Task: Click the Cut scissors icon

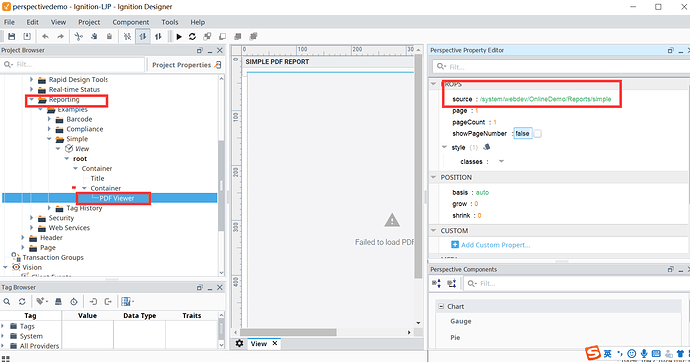Action: pos(79,37)
